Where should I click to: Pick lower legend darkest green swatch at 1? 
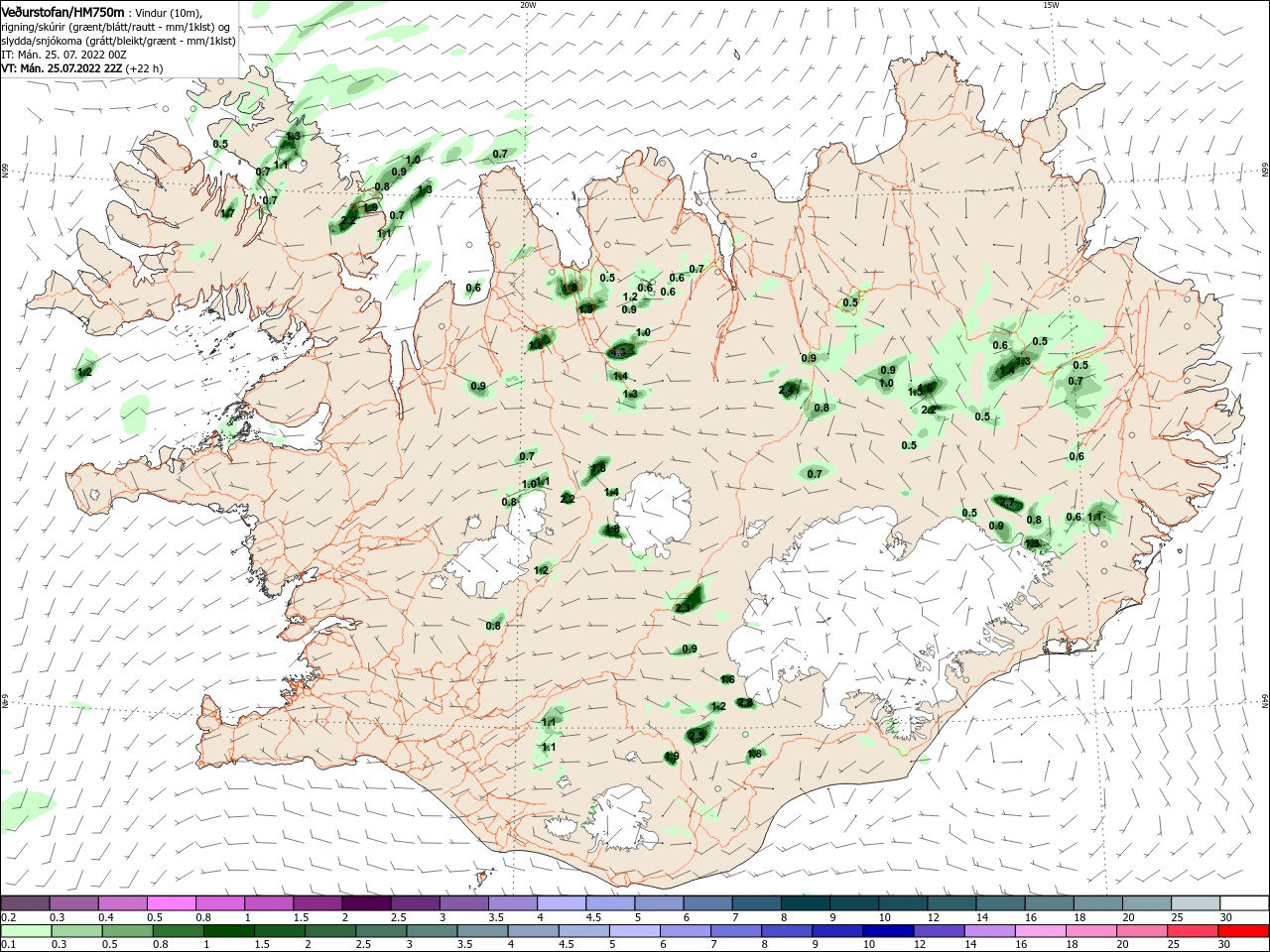pyautogui.click(x=229, y=932)
